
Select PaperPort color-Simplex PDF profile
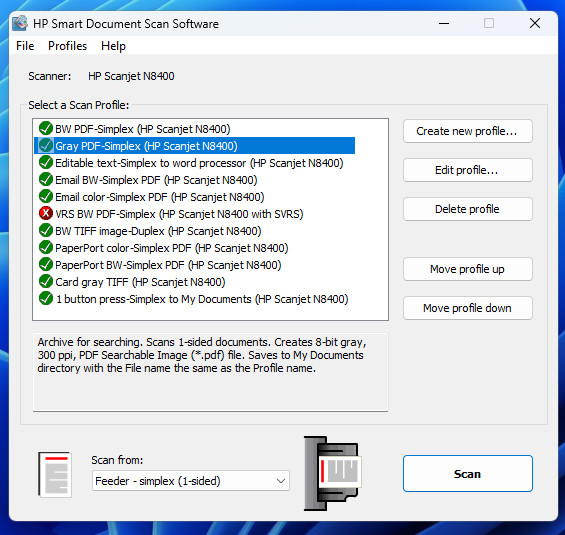172,248
